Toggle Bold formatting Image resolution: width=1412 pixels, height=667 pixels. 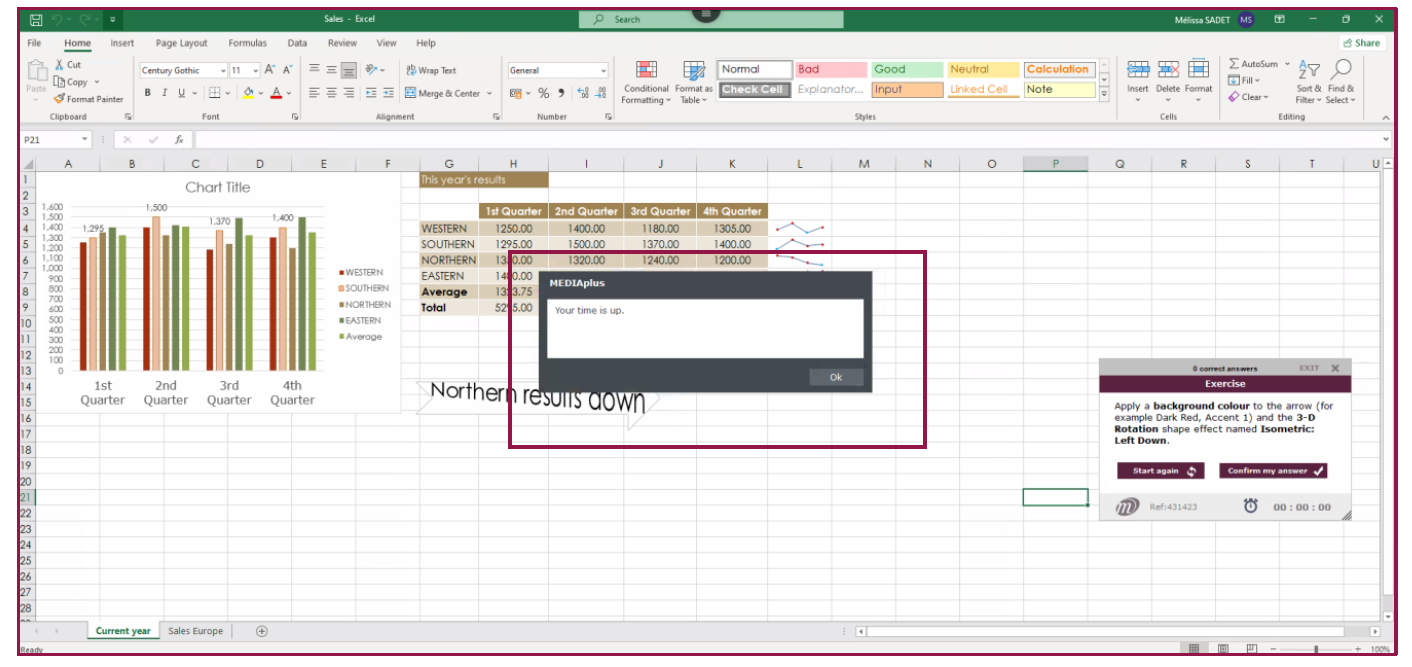(x=147, y=93)
